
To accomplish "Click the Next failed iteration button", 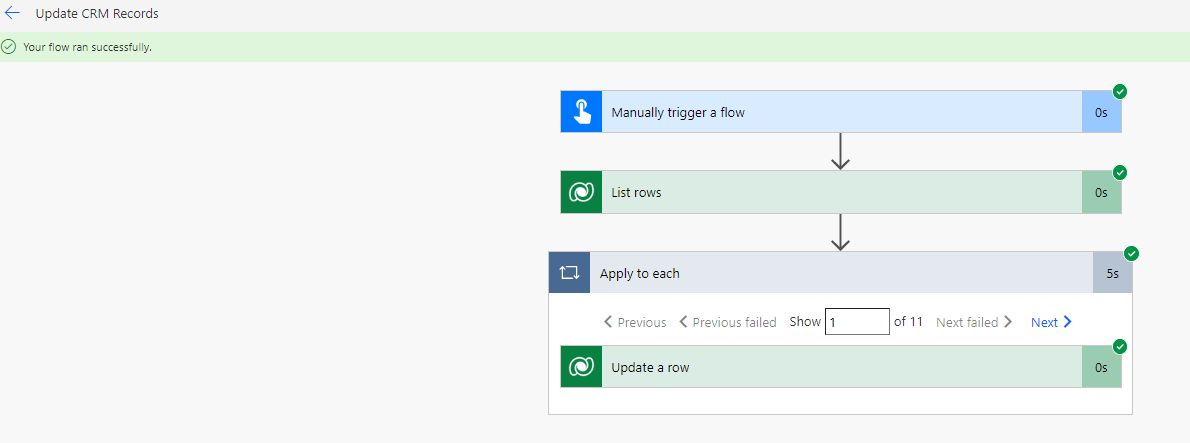I will click(x=974, y=322).
